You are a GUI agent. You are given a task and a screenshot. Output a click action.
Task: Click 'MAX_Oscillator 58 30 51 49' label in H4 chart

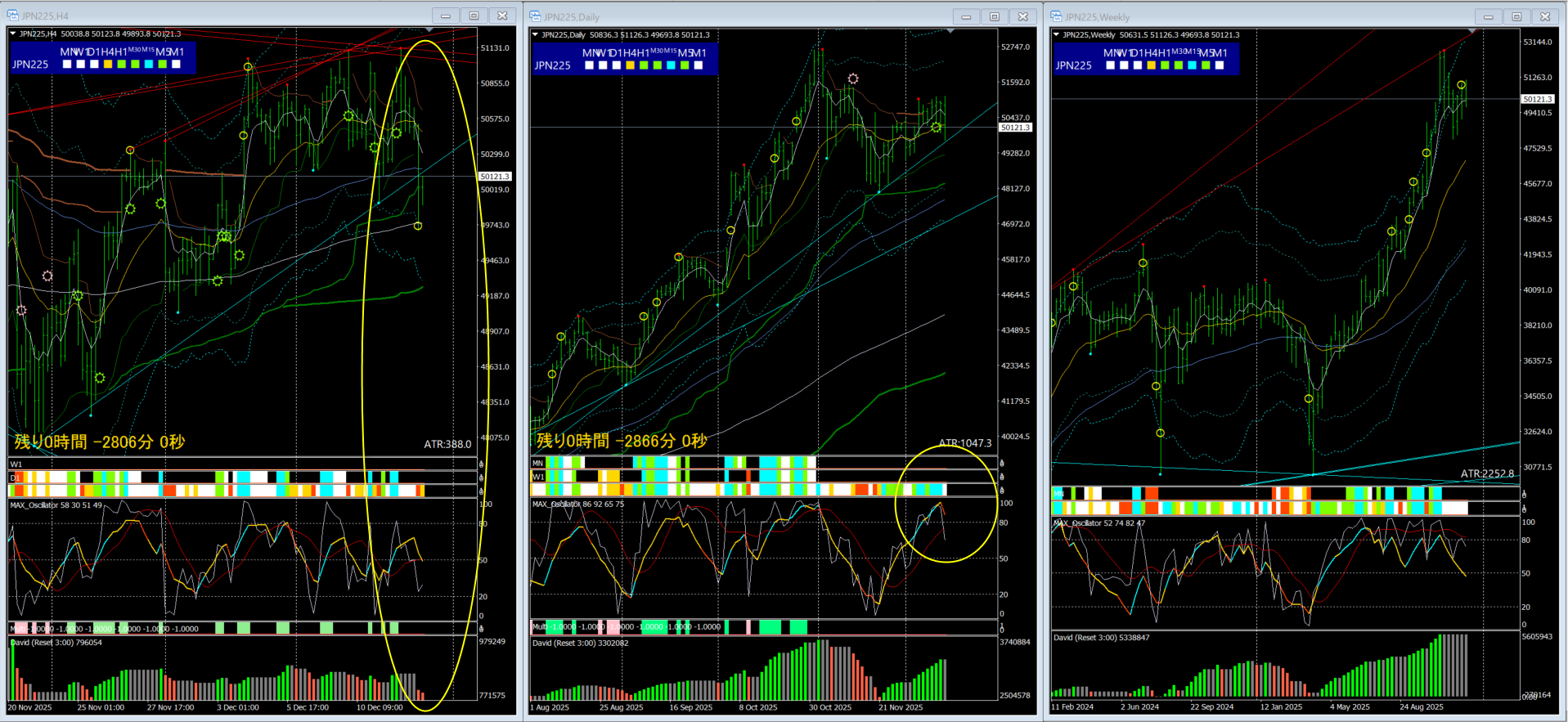click(x=56, y=505)
